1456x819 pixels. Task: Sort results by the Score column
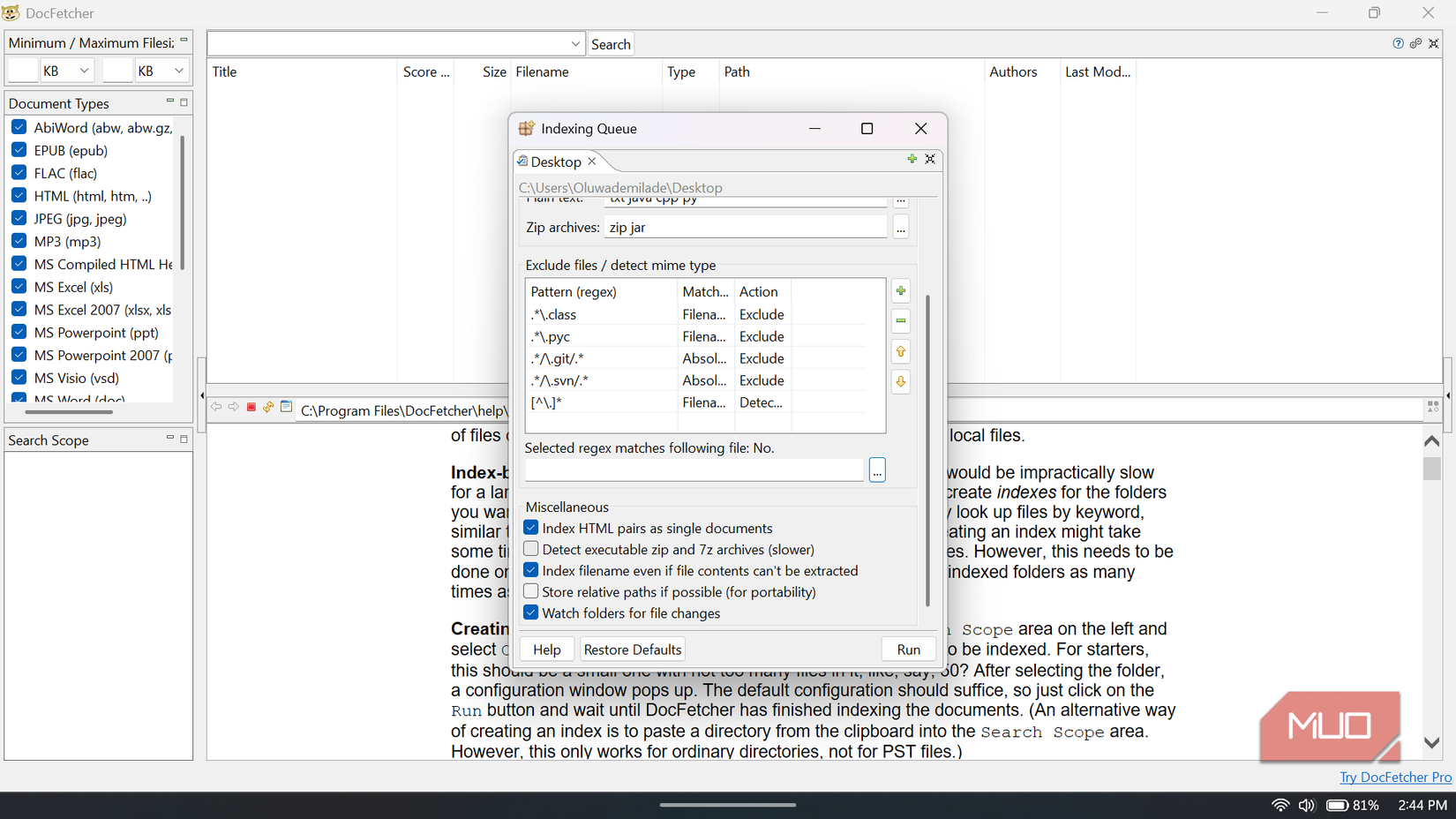(426, 71)
